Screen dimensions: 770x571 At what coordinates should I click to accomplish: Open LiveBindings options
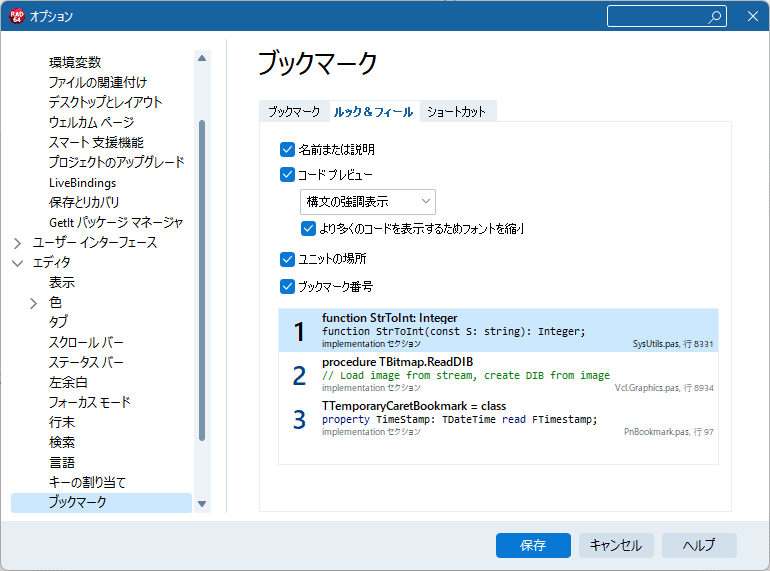click(x=82, y=183)
